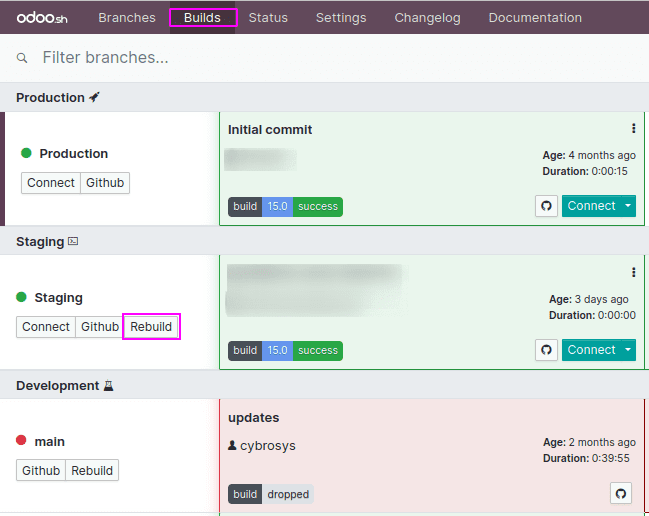Click Rebuild for the main branch
649x516 pixels.
point(92,470)
